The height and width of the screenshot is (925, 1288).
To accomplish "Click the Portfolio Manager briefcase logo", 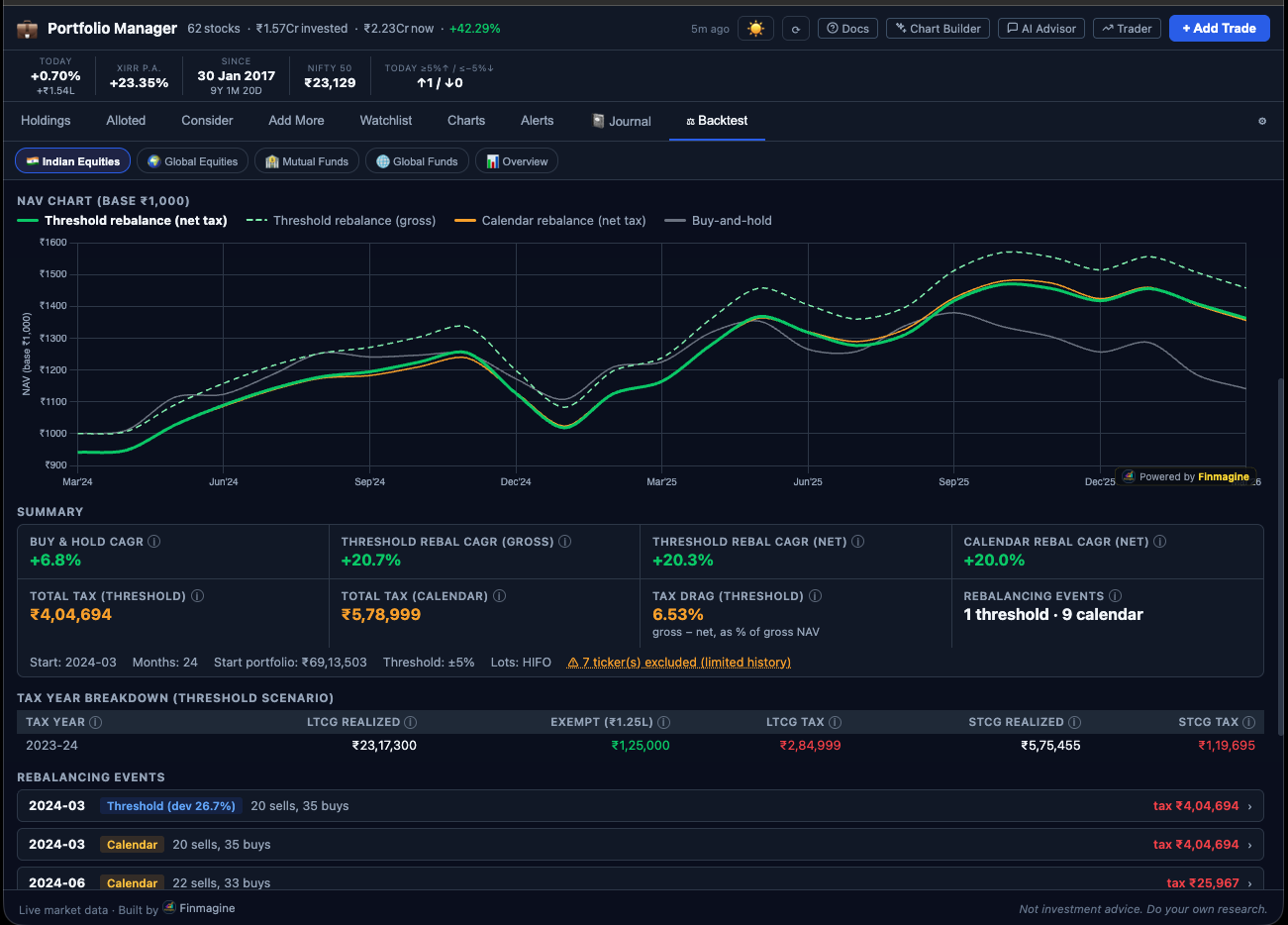I will pos(27,28).
